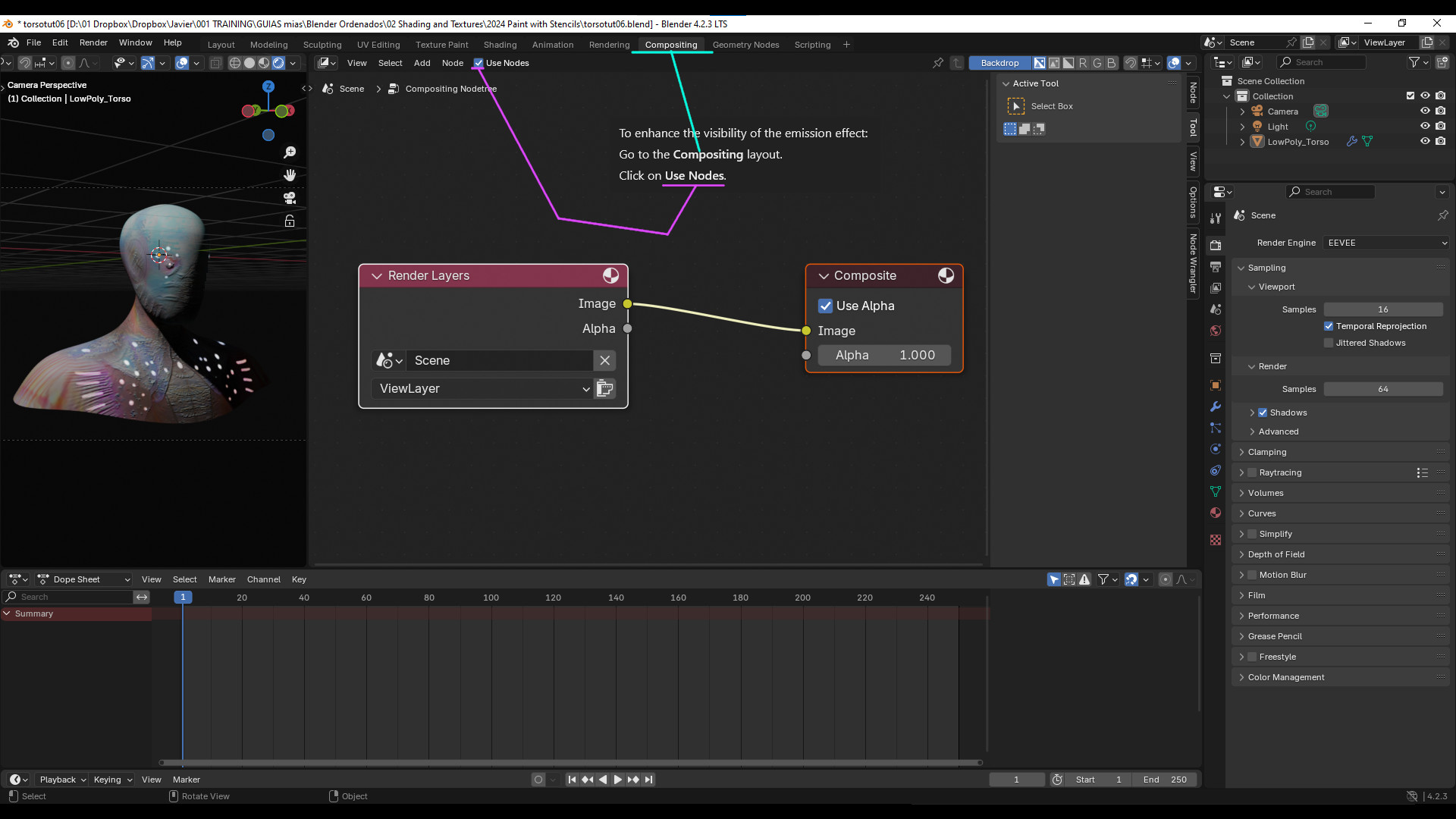Toggle the Backdrop button
This screenshot has height=819, width=1456.
(999, 63)
